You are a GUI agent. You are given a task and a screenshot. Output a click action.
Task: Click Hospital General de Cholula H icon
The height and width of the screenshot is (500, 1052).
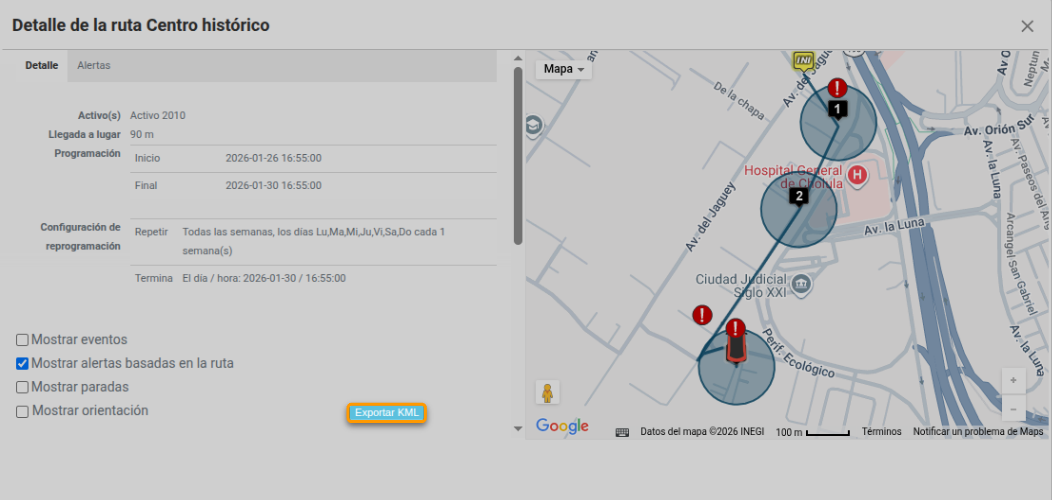coord(856,176)
